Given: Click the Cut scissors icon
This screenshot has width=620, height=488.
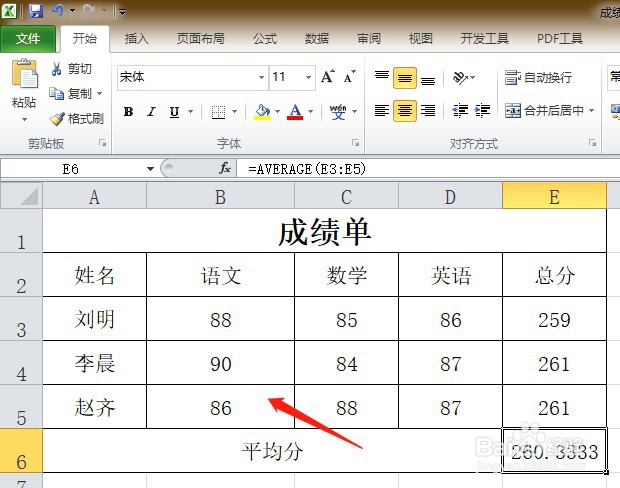Looking at the screenshot, I should (57, 69).
